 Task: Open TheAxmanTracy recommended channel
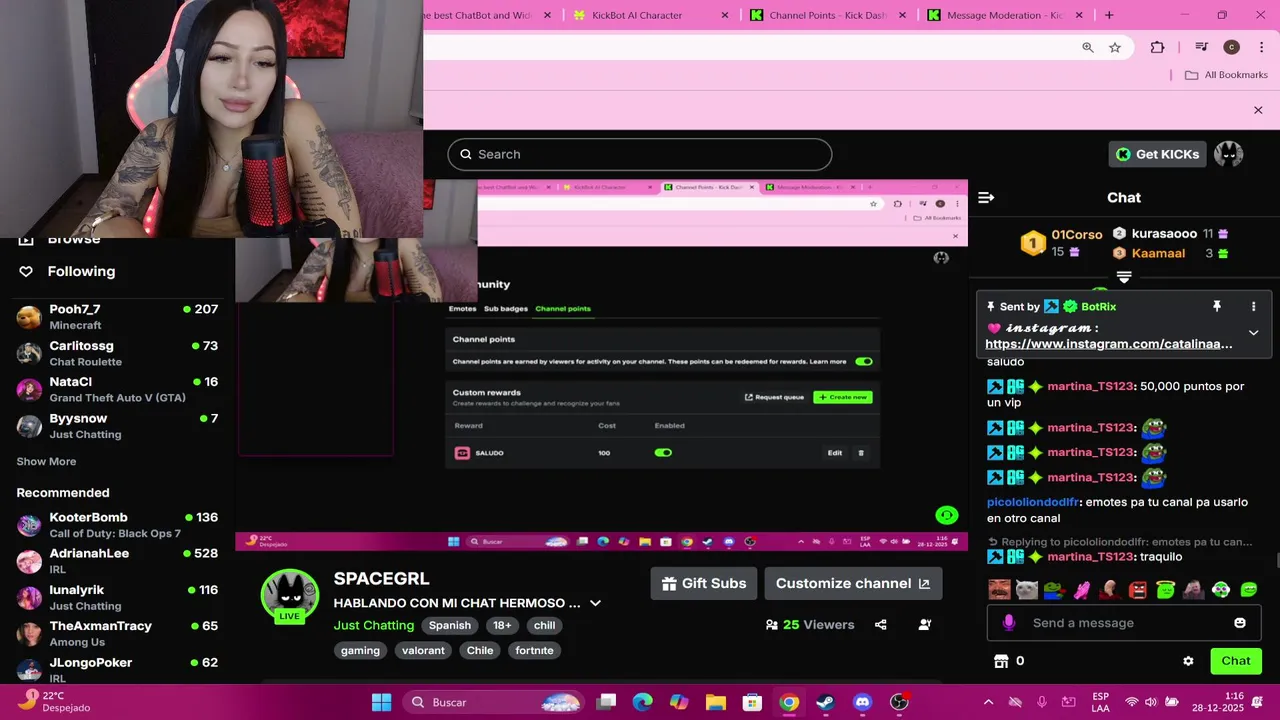(117, 634)
